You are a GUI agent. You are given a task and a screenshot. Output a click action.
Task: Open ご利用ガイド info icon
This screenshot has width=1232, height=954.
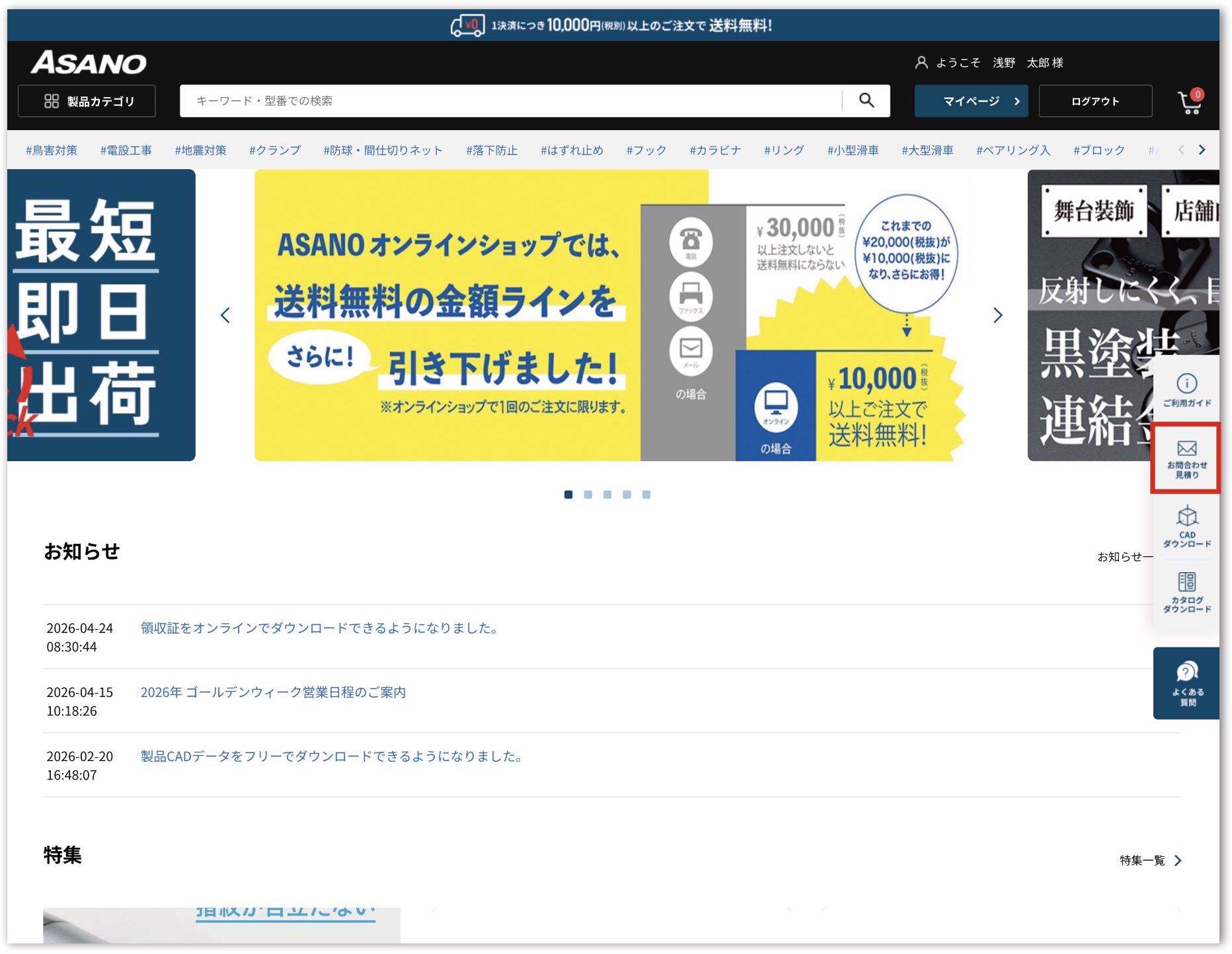coord(1186,390)
